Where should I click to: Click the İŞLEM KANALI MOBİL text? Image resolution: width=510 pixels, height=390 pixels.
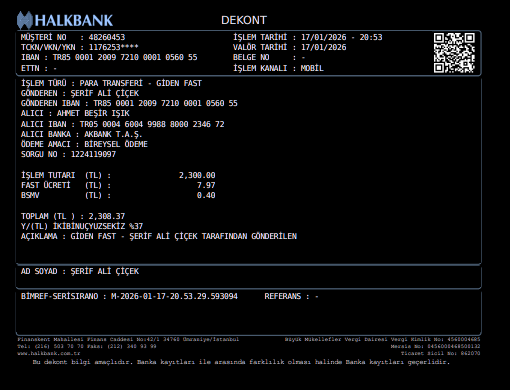tap(312, 68)
